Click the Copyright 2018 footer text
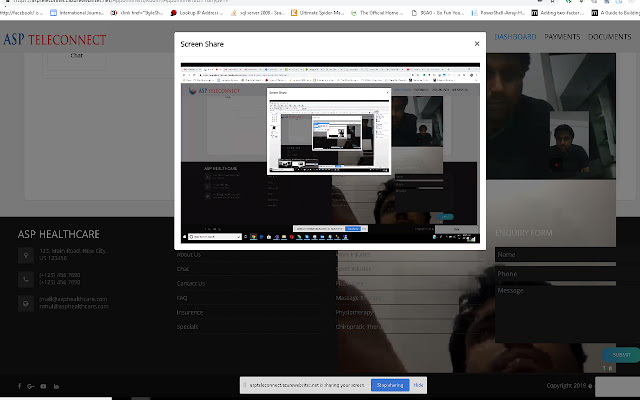Viewport: 640px width, 400px height. coord(567,386)
